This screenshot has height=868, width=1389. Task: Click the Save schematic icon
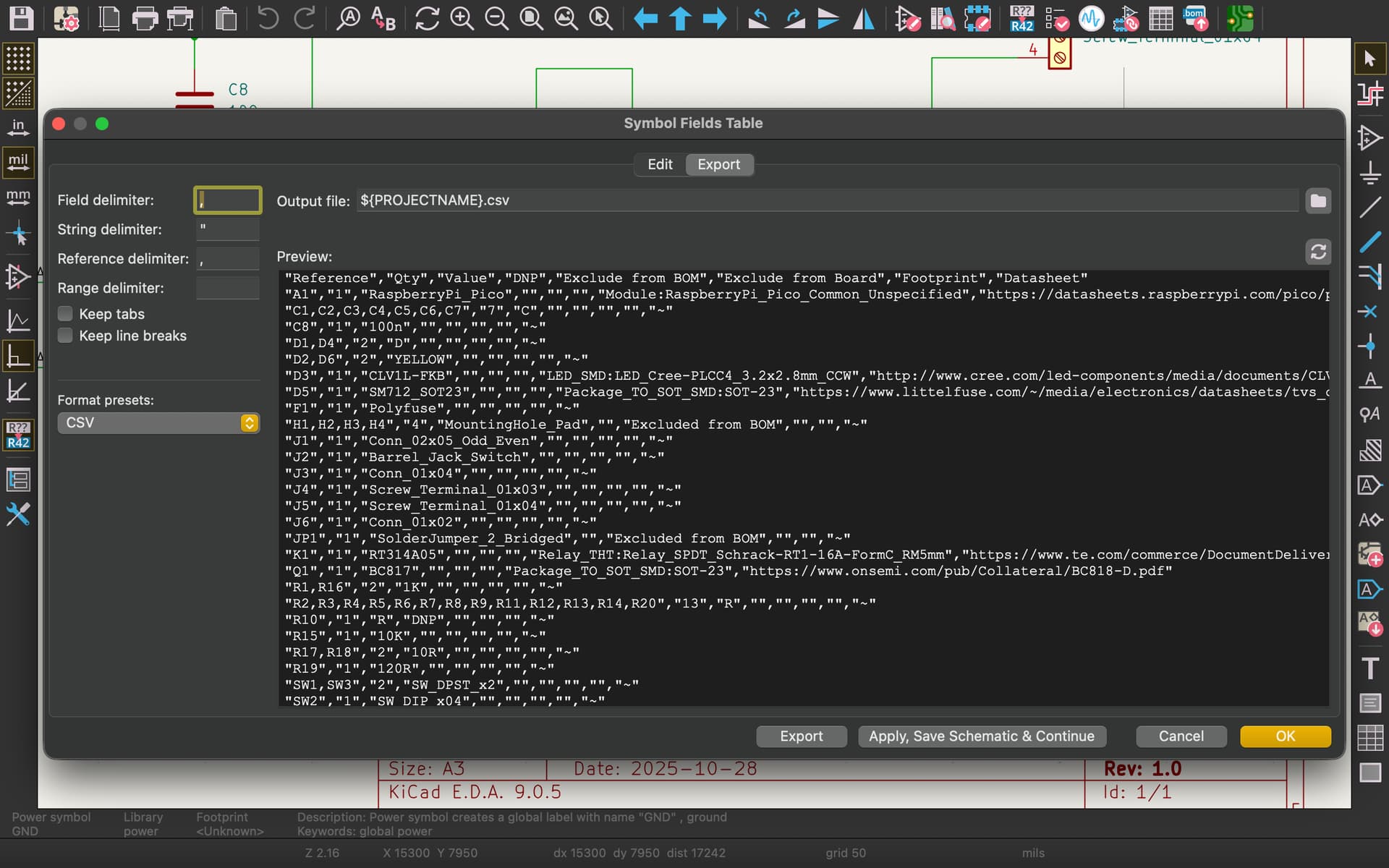tap(21, 18)
